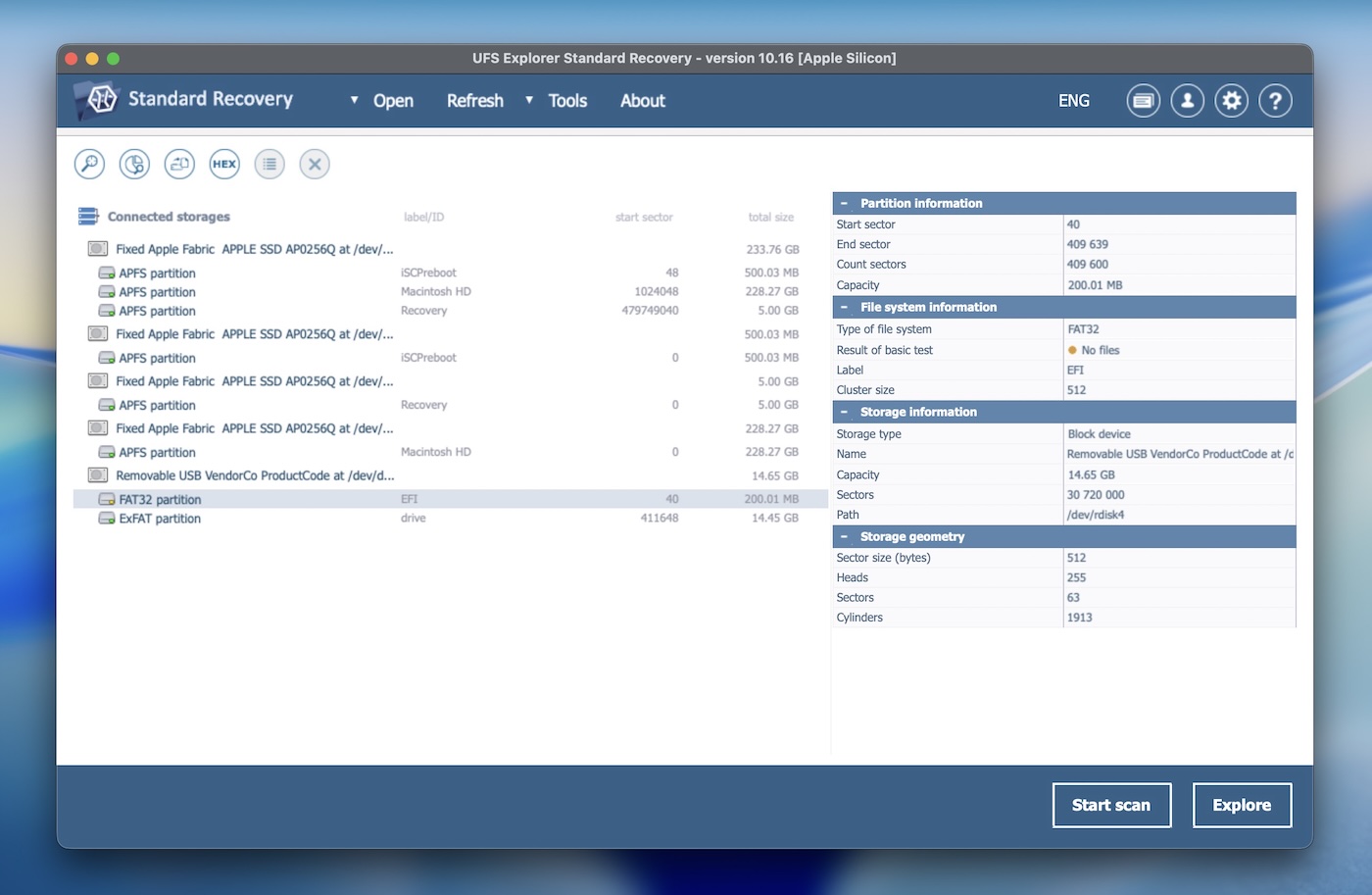Screen dimensions: 1372x895
Task: Click the Explore button
Action: click(x=1242, y=805)
